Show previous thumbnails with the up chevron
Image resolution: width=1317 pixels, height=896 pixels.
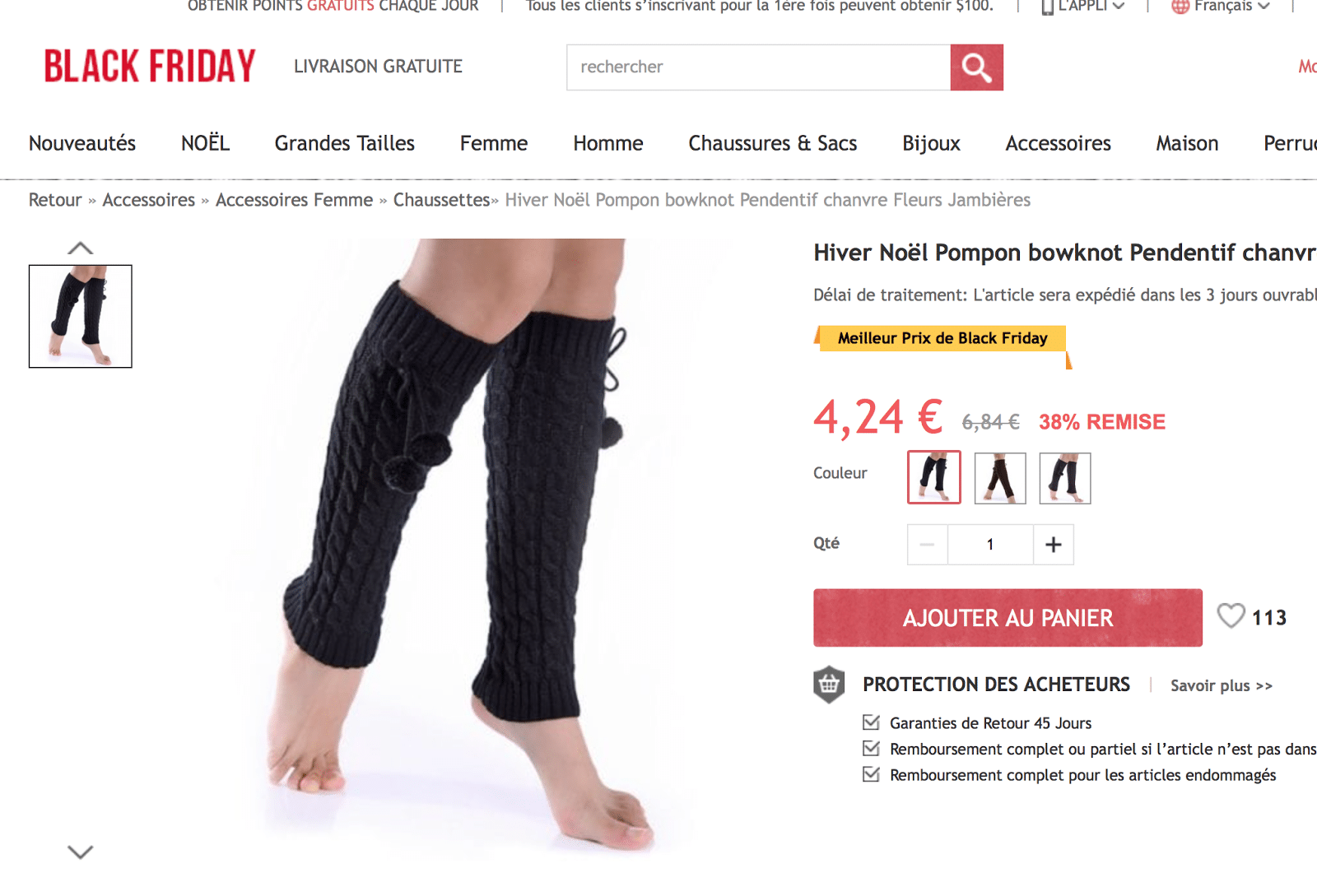click(x=80, y=248)
